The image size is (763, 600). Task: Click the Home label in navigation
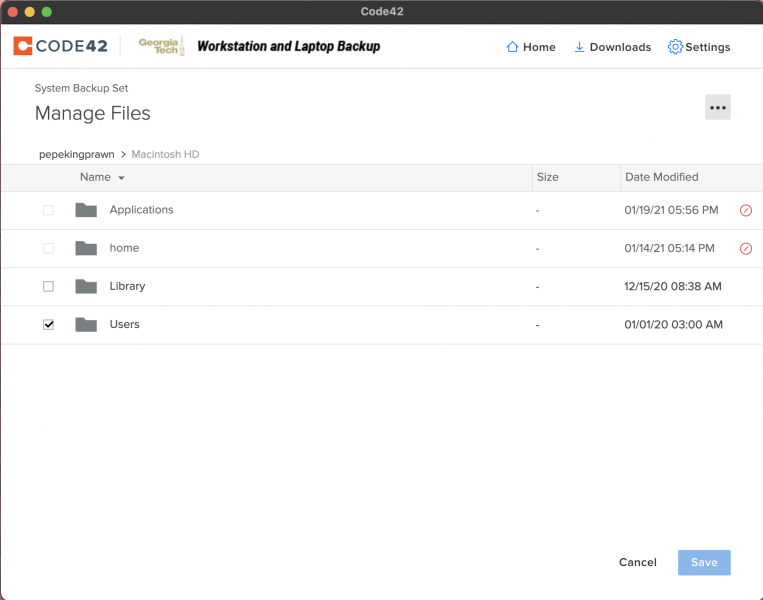(539, 47)
